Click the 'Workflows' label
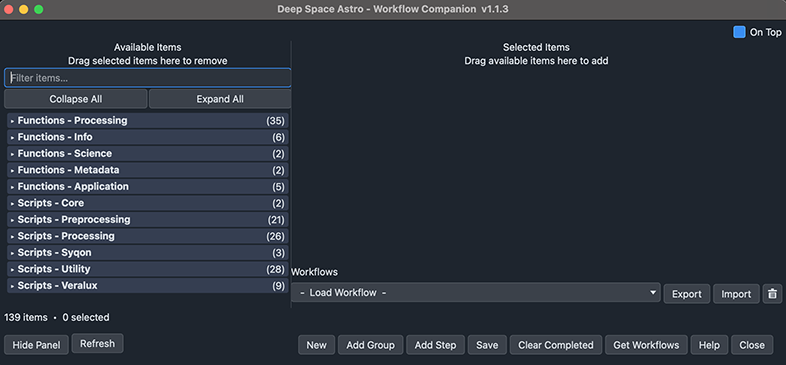786x365 pixels. point(315,272)
